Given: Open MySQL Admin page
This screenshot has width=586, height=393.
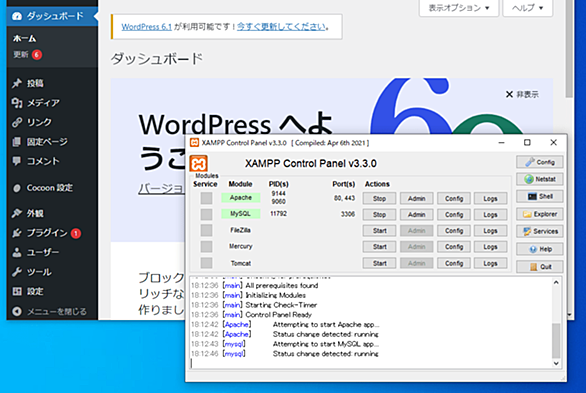Looking at the screenshot, I should pyautogui.click(x=417, y=214).
